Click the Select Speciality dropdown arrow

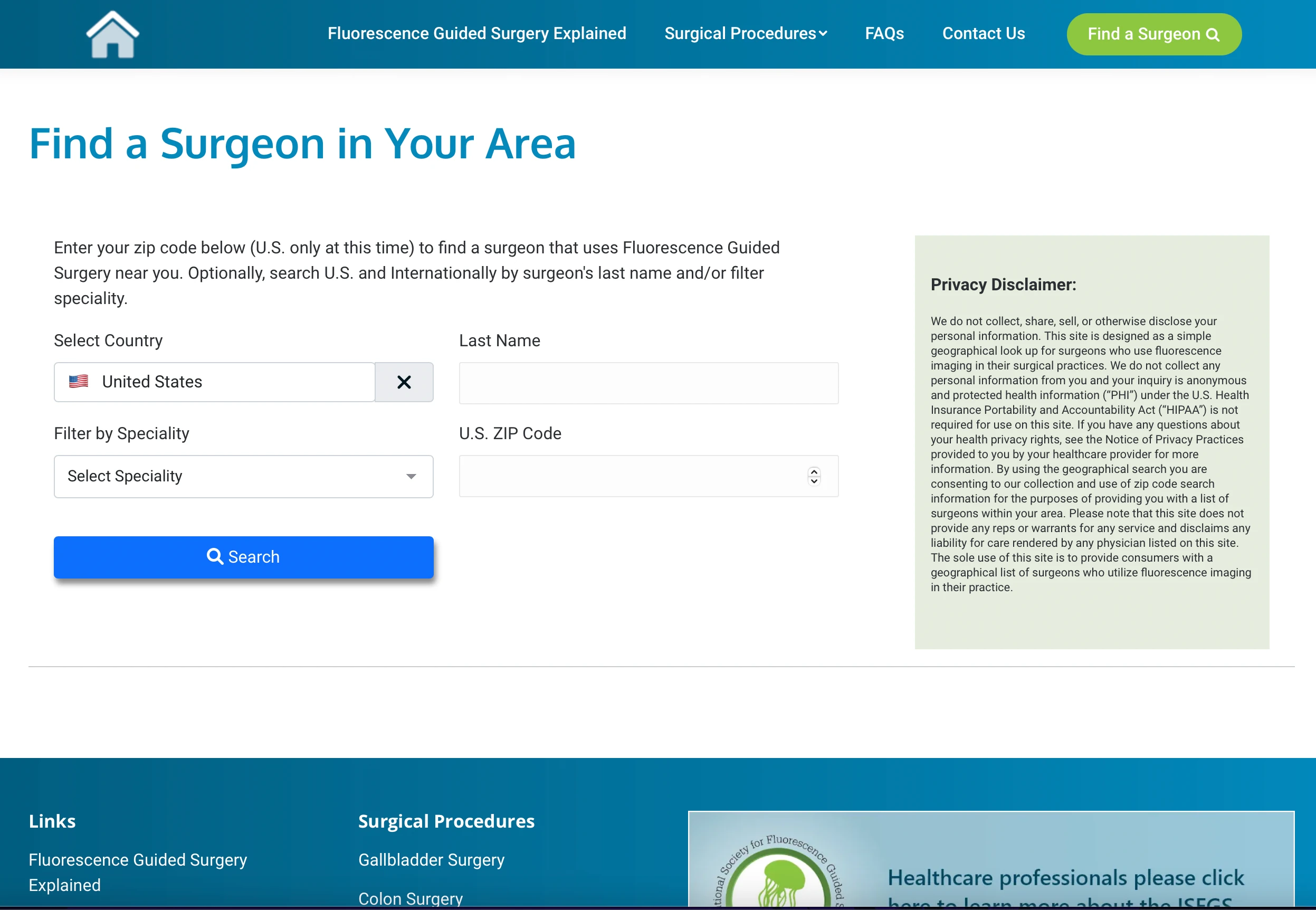[x=412, y=476]
